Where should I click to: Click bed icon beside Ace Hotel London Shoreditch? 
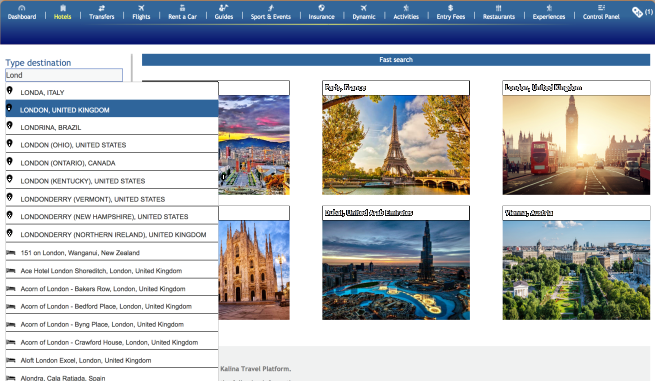tap(10, 271)
